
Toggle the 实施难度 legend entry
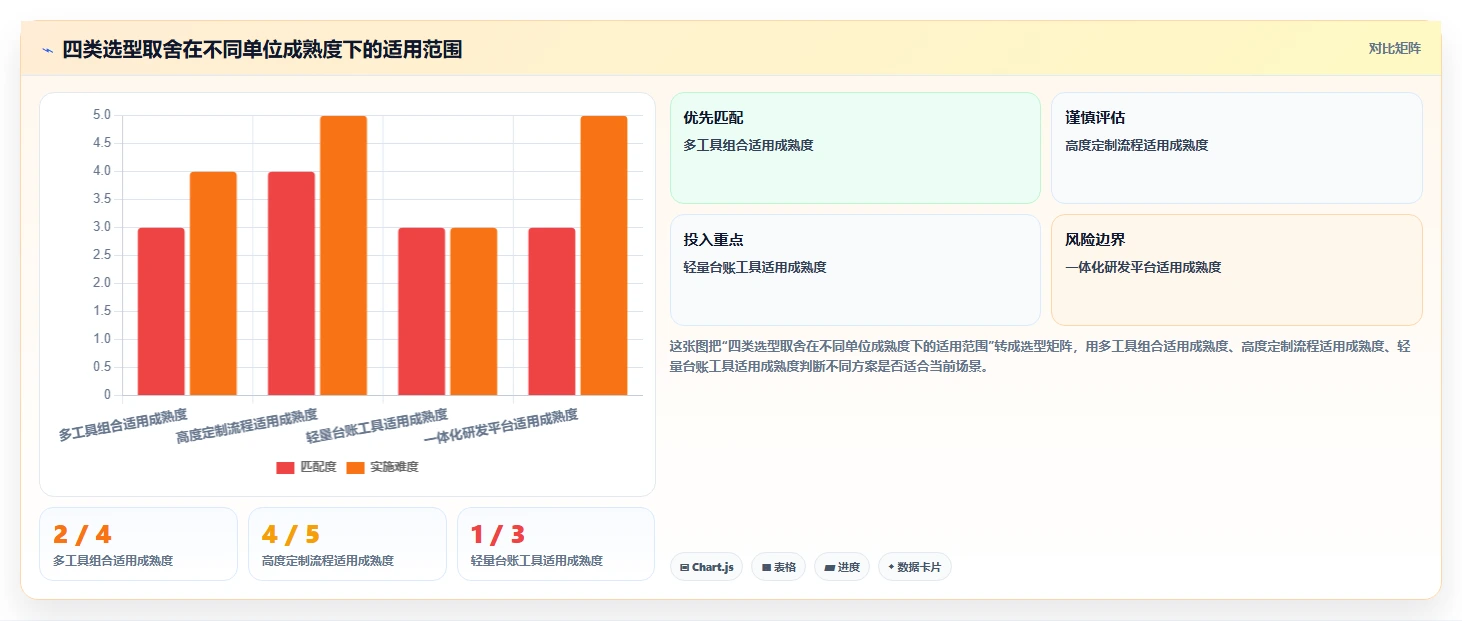[382, 467]
